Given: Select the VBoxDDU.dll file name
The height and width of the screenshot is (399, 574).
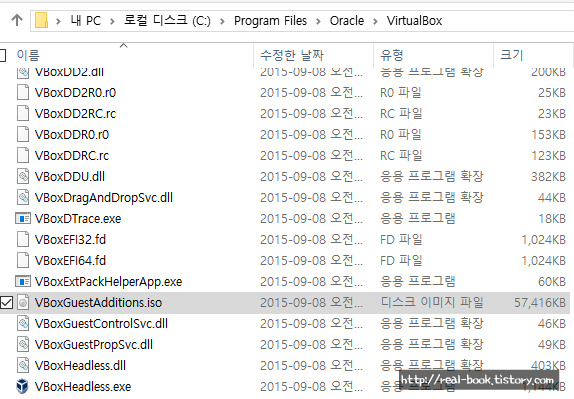Looking at the screenshot, I should [70, 176].
